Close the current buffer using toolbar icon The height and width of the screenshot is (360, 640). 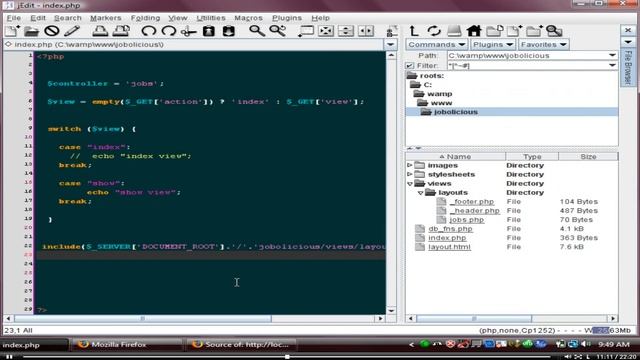click(x=52, y=31)
